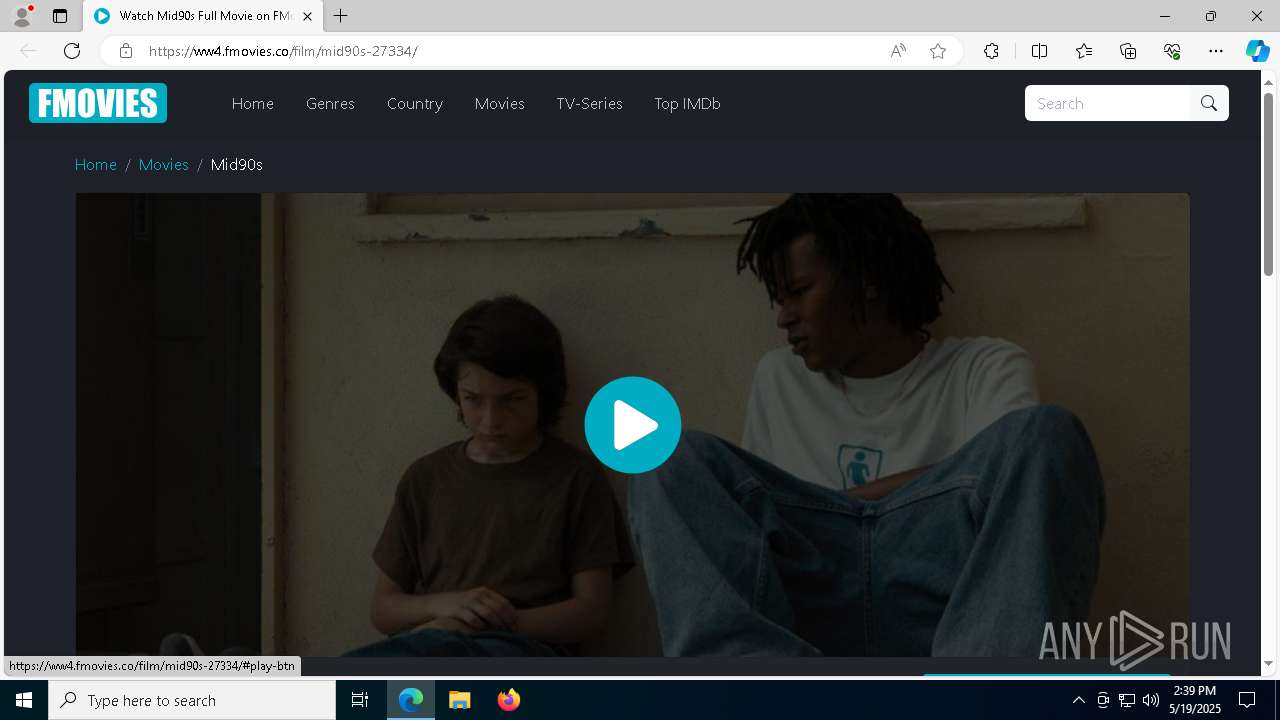Open the Top IMDb menu item
The width and height of the screenshot is (1280, 720).
pos(687,103)
